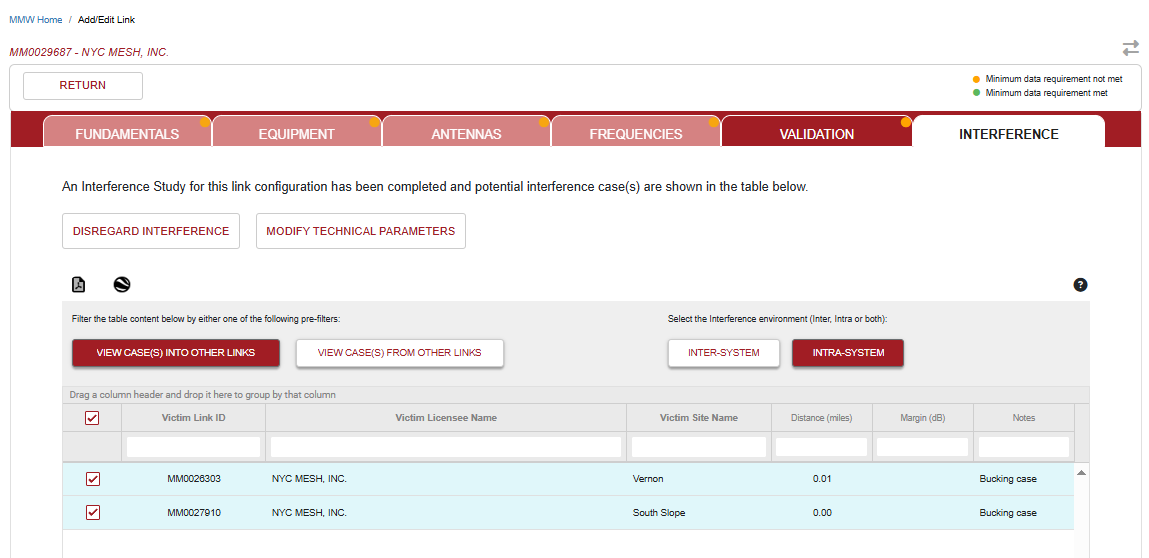The image size is (1149, 558).
Task: Enable the Inter-System environment filter
Action: click(x=723, y=353)
